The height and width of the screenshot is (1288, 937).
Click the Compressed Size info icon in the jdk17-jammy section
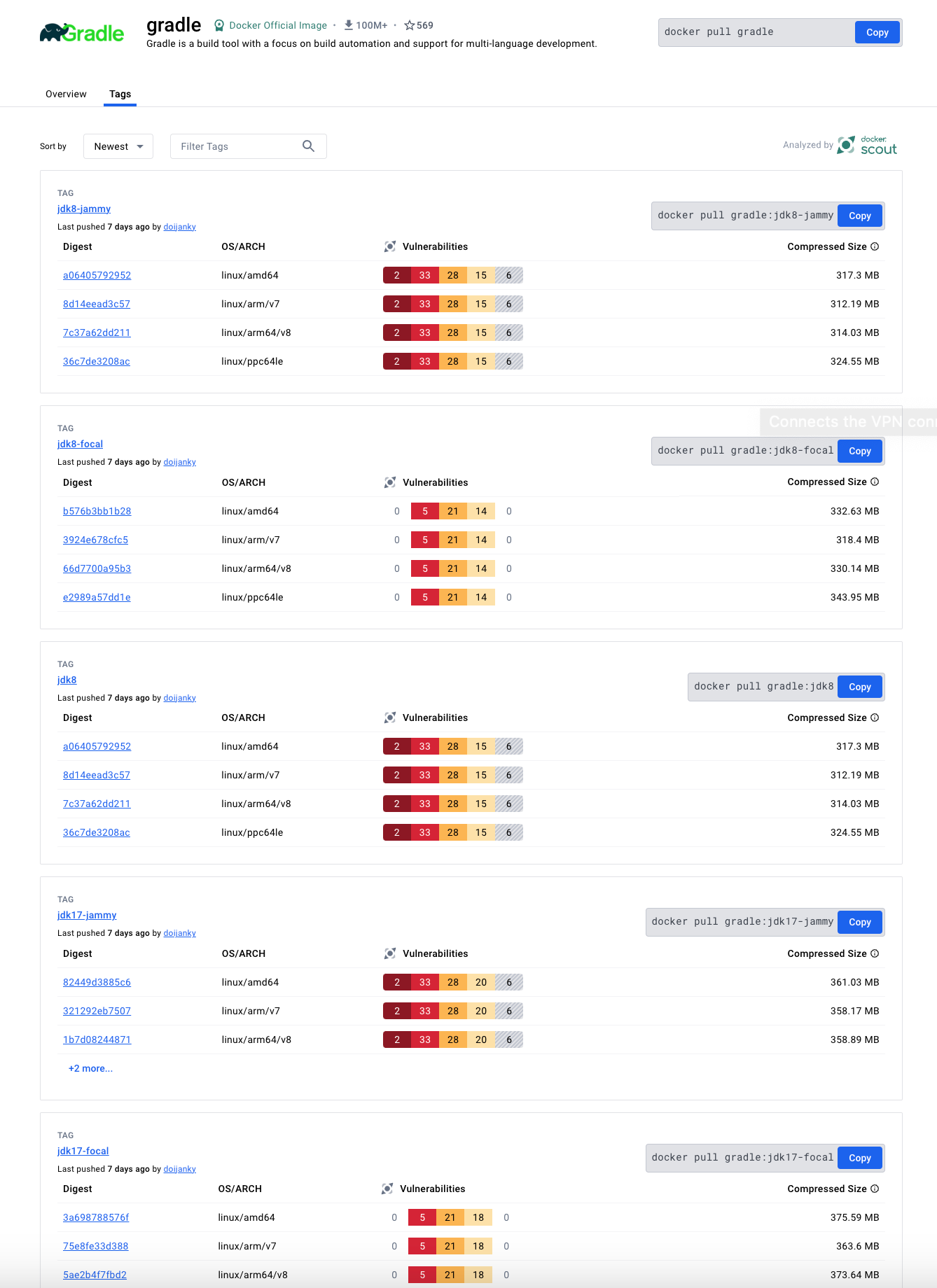[875, 953]
